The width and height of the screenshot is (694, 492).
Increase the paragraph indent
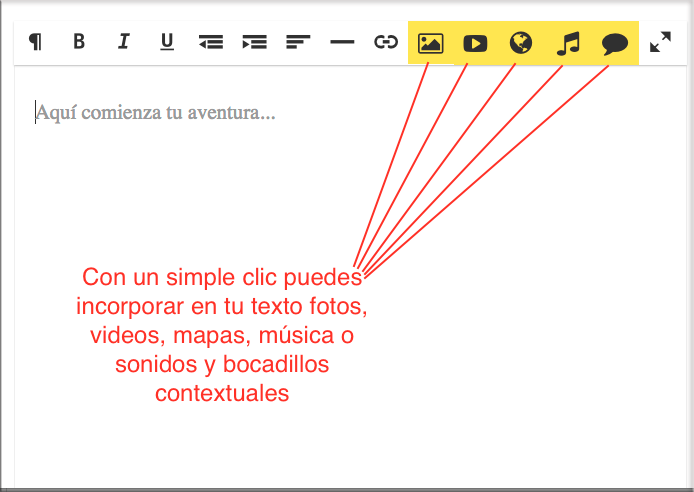coord(255,42)
